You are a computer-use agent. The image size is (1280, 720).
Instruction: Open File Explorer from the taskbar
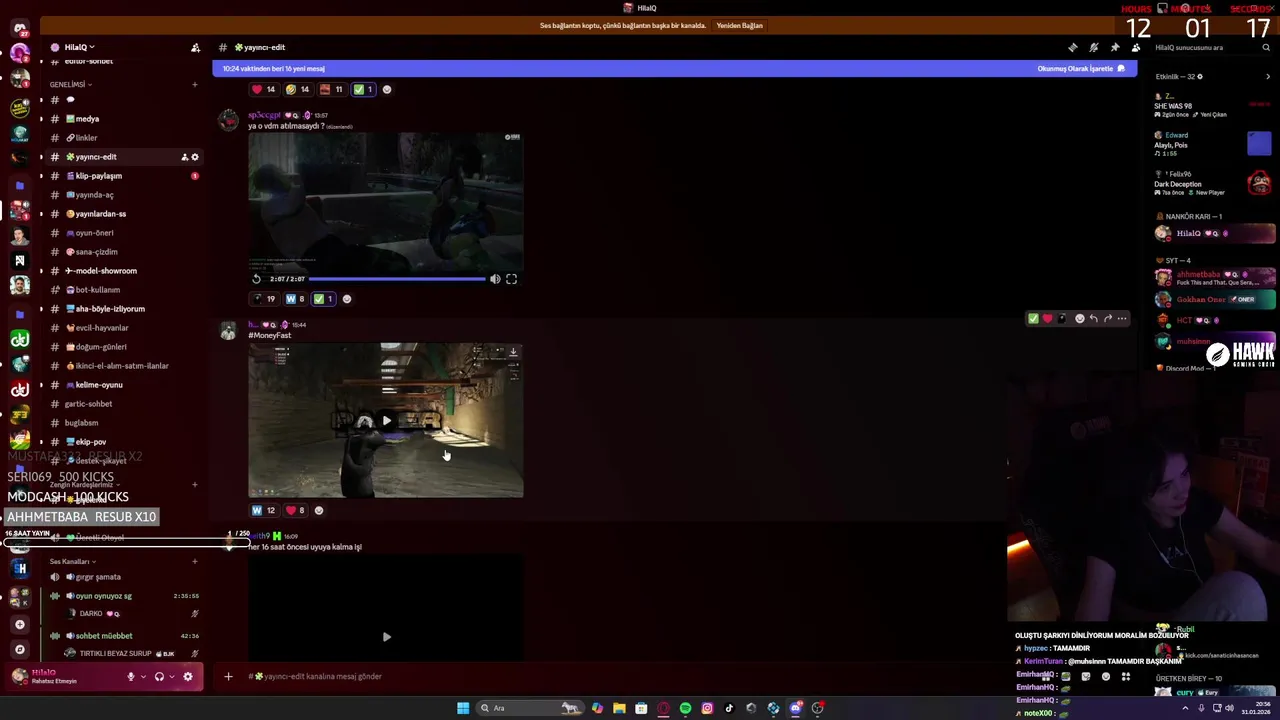pos(619,708)
